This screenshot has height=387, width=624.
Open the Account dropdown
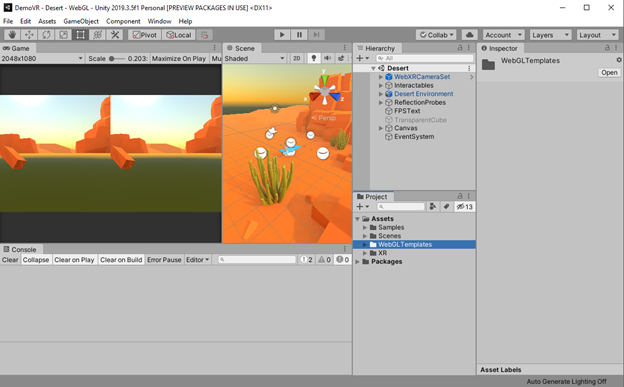click(503, 35)
